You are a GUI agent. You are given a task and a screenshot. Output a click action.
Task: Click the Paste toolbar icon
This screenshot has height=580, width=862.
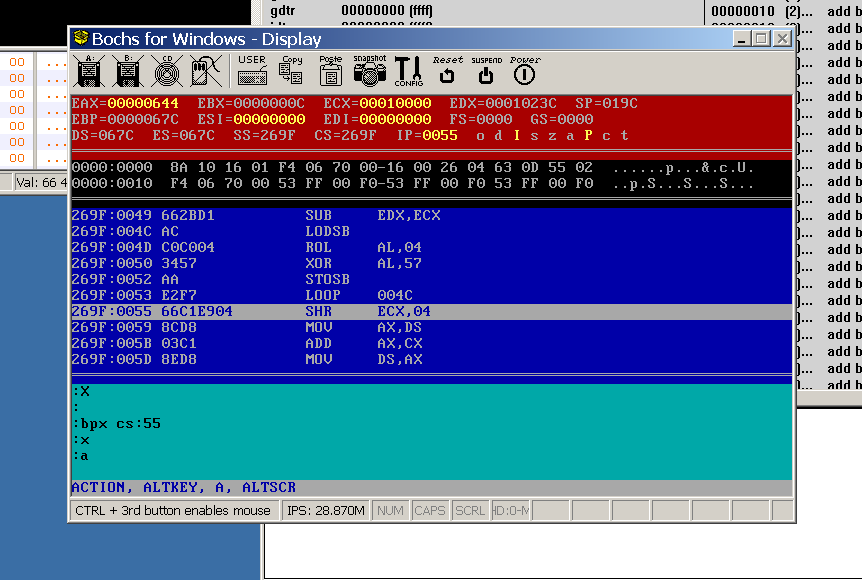tap(331, 71)
